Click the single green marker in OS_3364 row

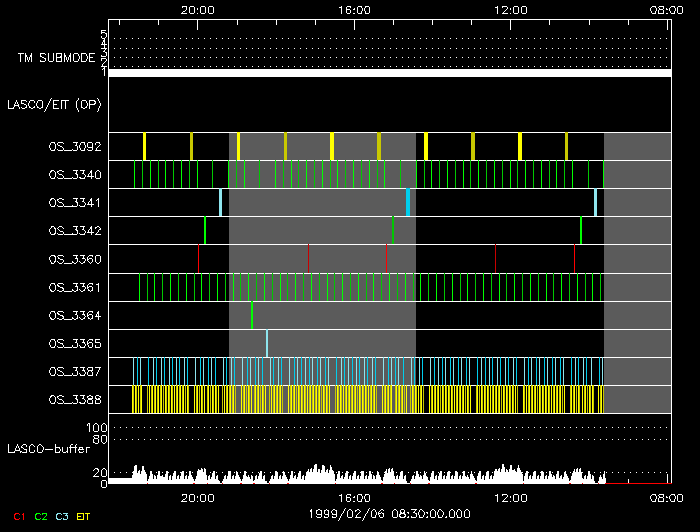point(252,315)
